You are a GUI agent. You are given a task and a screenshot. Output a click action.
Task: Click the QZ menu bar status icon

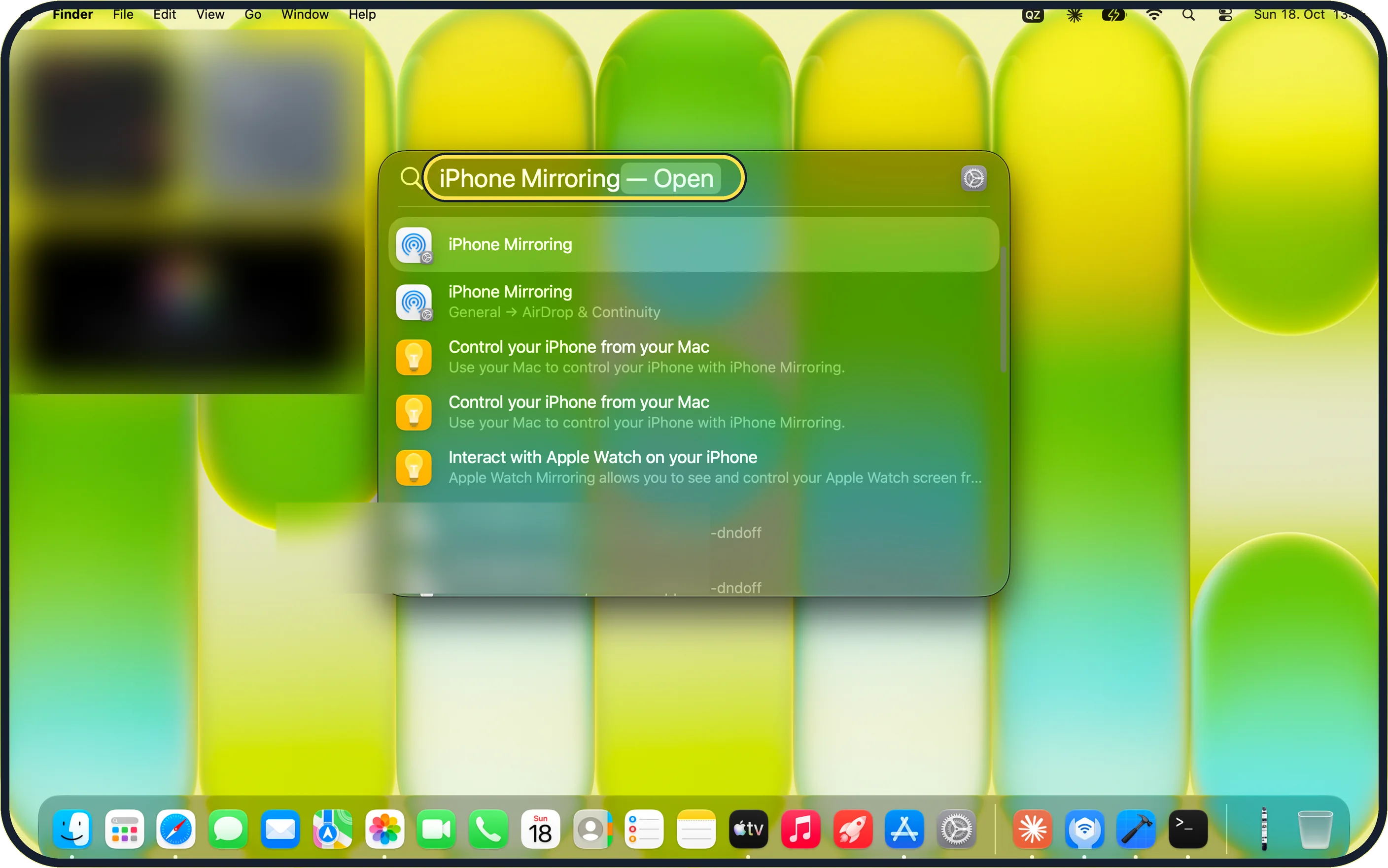coord(1033,15)
